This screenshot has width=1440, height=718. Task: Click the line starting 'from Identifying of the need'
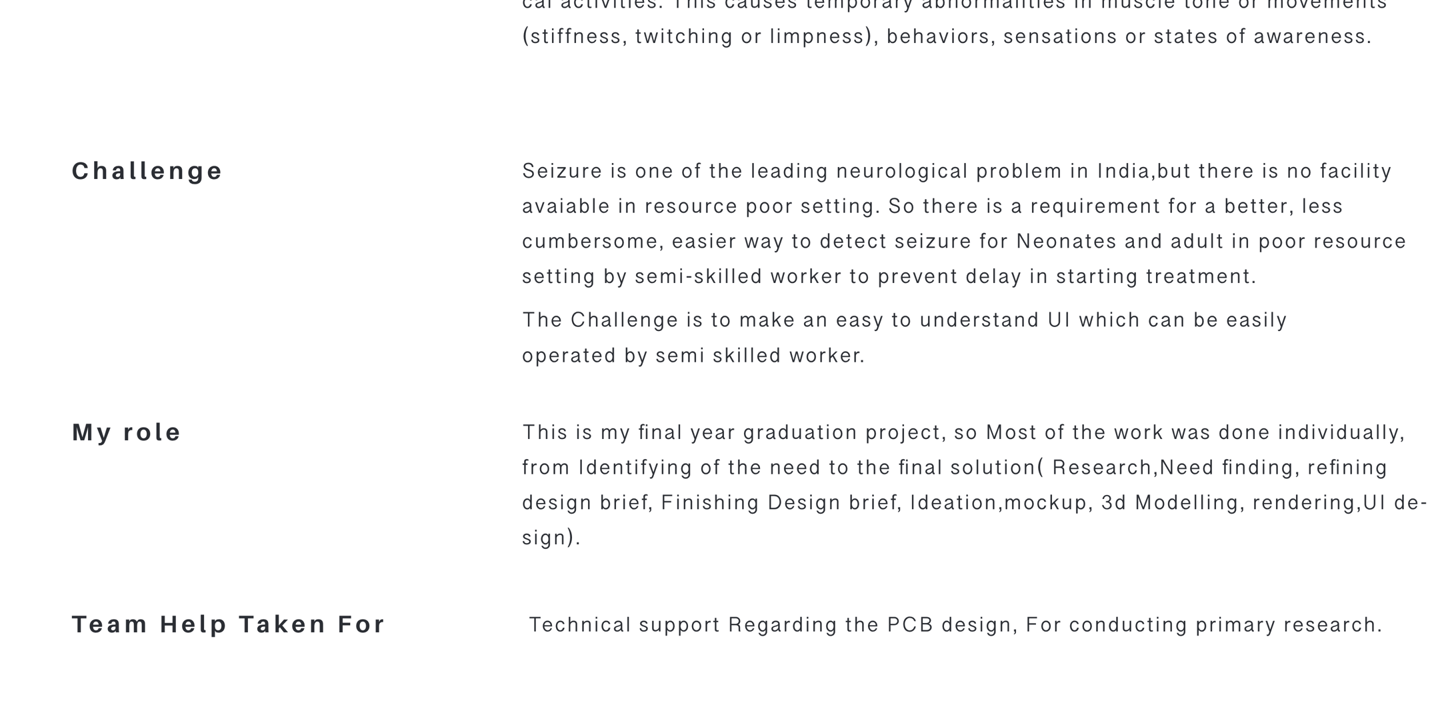pos(954,467)
